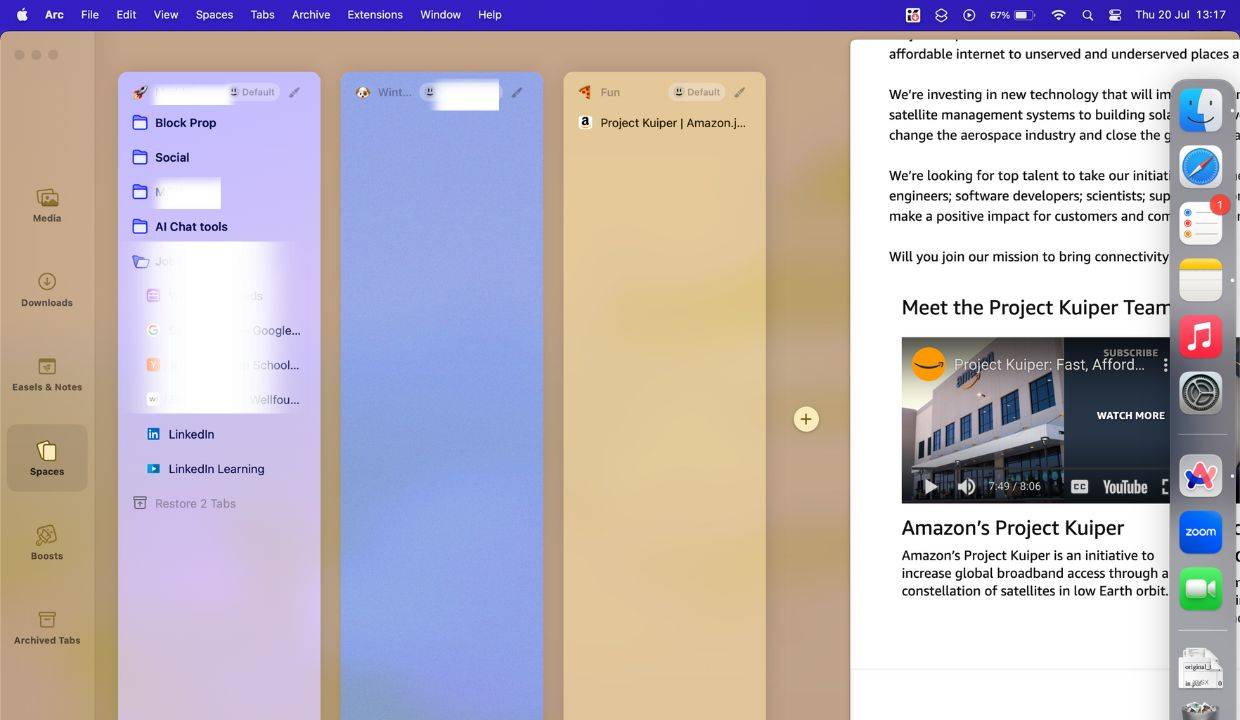Open FaceTime from the Dock
Image resolution: width=1240 pixels, height=720 pixels.
[1200, 590]
